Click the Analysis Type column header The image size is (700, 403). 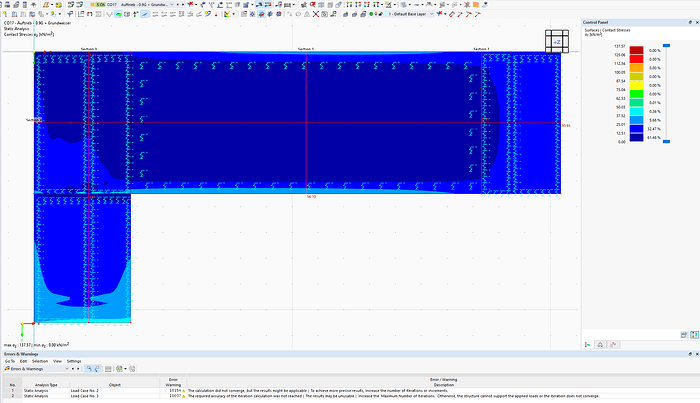pos(46,384)
